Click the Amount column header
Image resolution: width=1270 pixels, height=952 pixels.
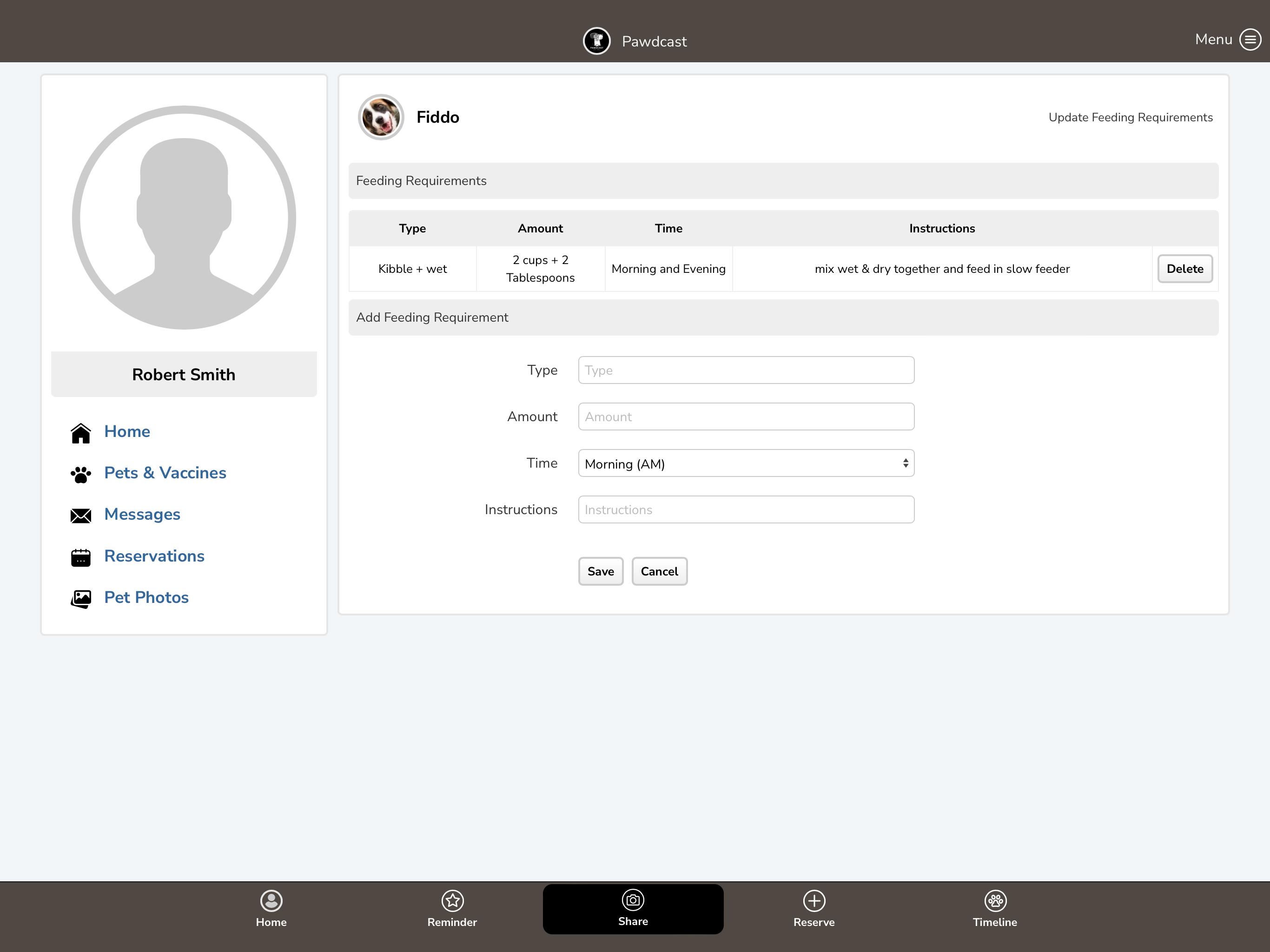[540, 229]
